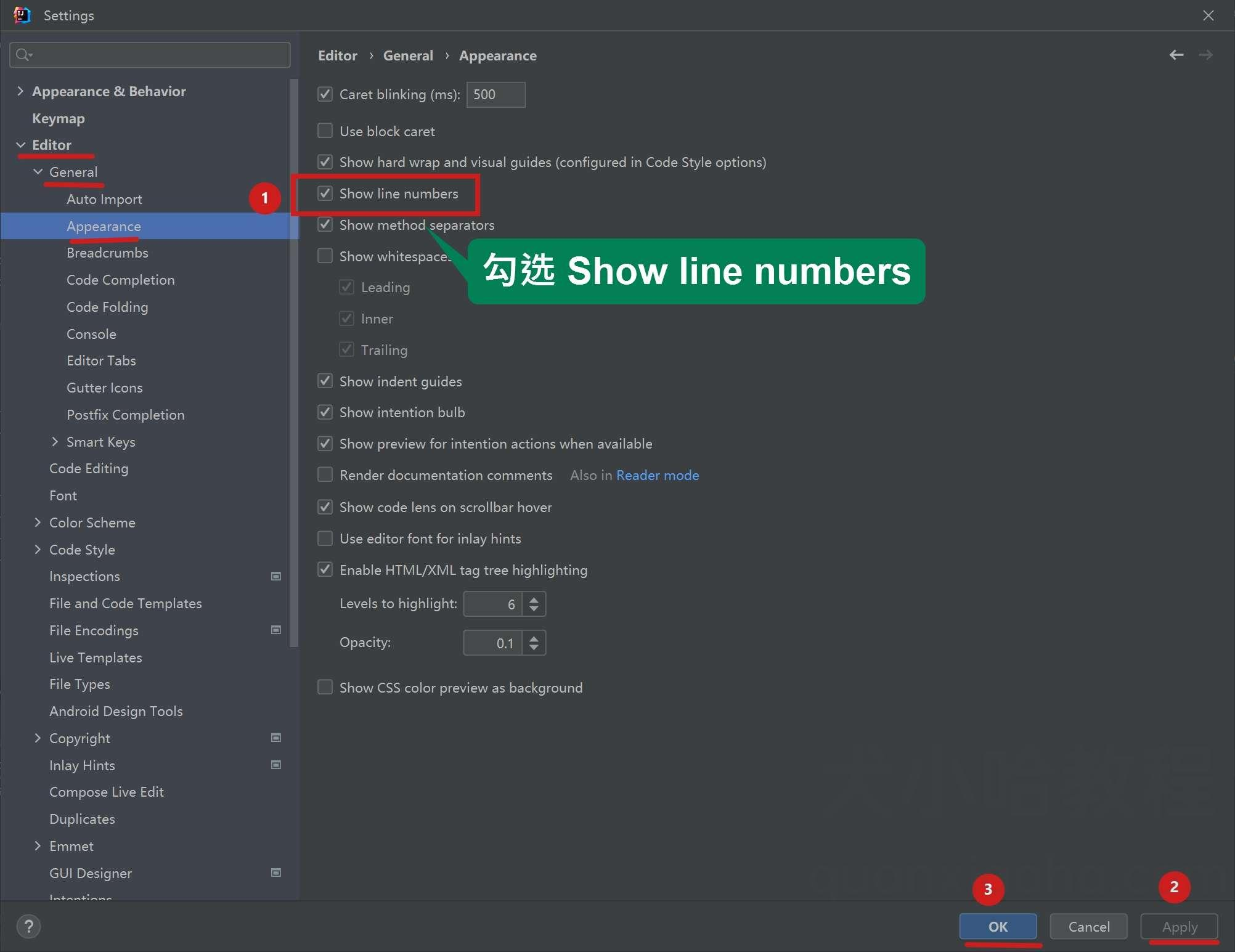Enable Use block caret checkbox

coord(325,131)
